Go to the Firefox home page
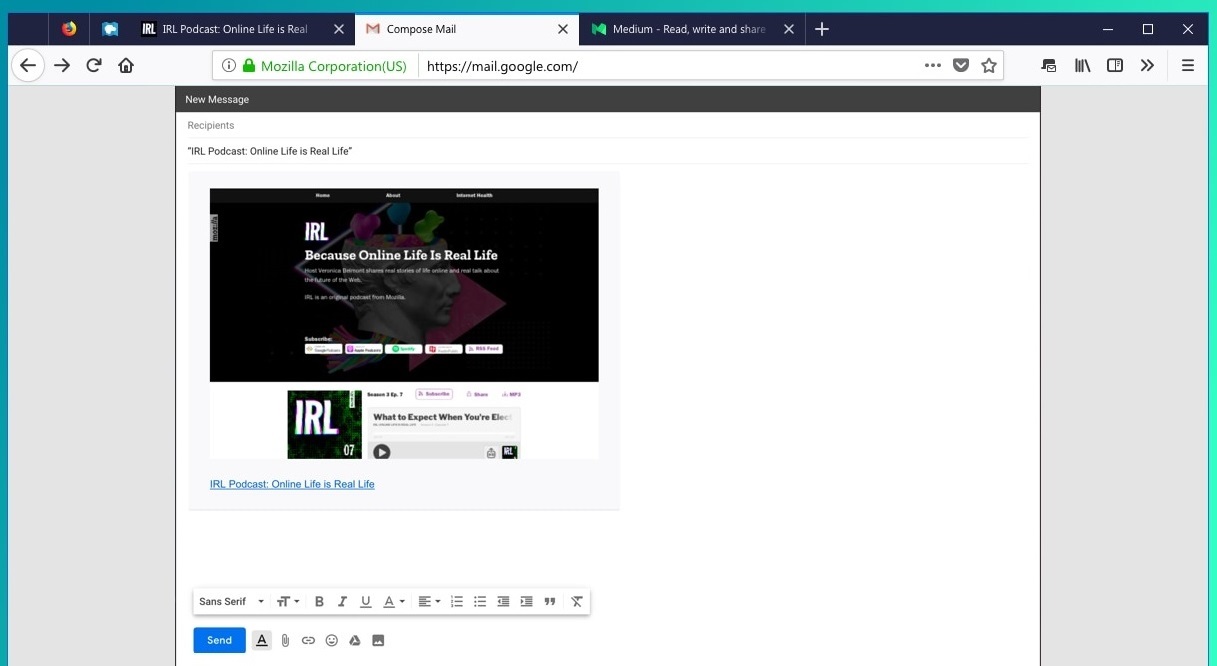Image resolution: width=1217 pixels, height=666 pixels. click(x=126, y=66)
